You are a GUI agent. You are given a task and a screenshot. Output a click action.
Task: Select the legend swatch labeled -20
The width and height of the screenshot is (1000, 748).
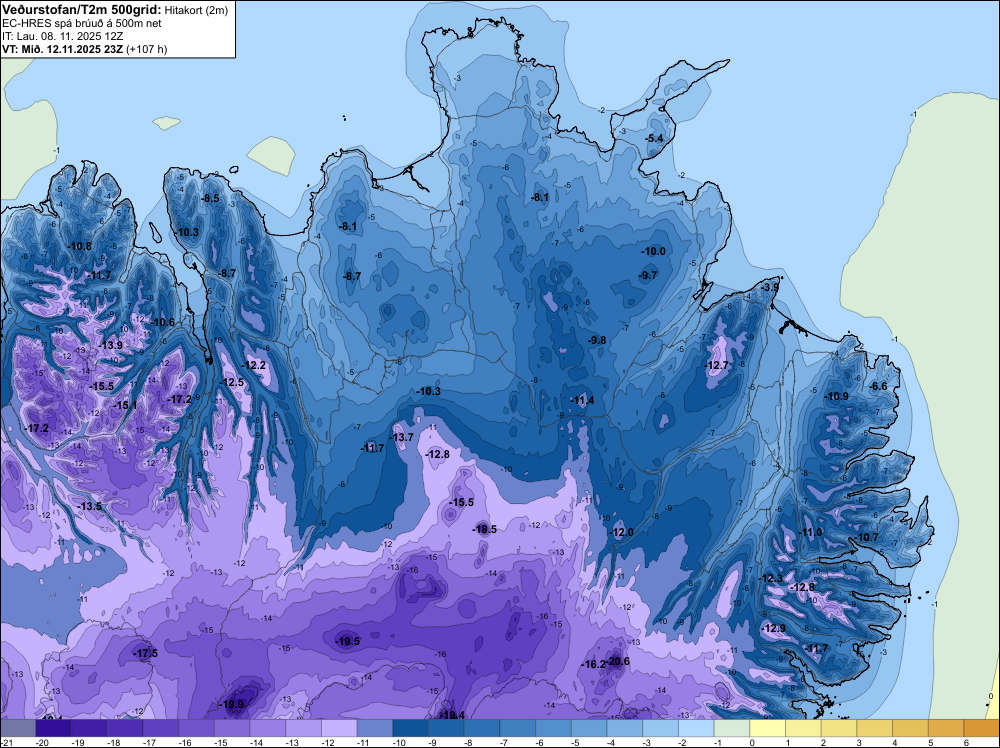(54, 728)
